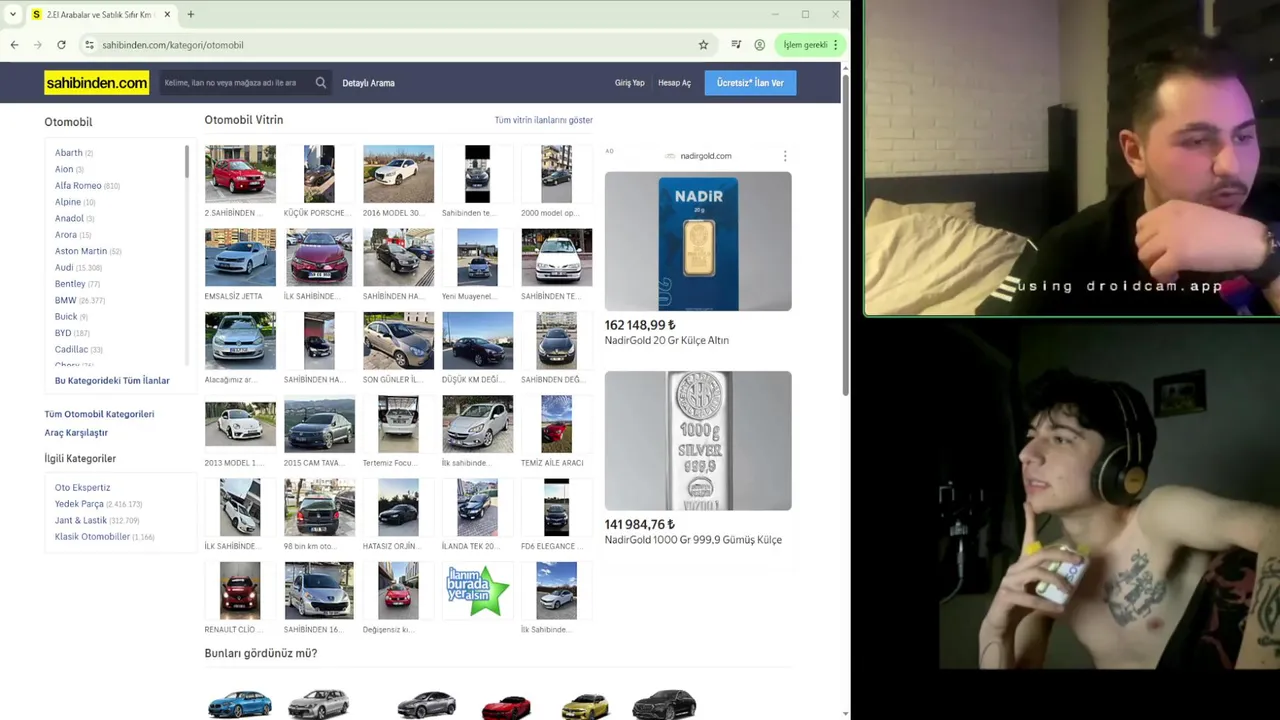This screenshot has width=1280, height=720.
Task: Click 'Bu Kategorideki Tüm İlanlar' link
Action: pyautogui.click(x=112, y=381)
